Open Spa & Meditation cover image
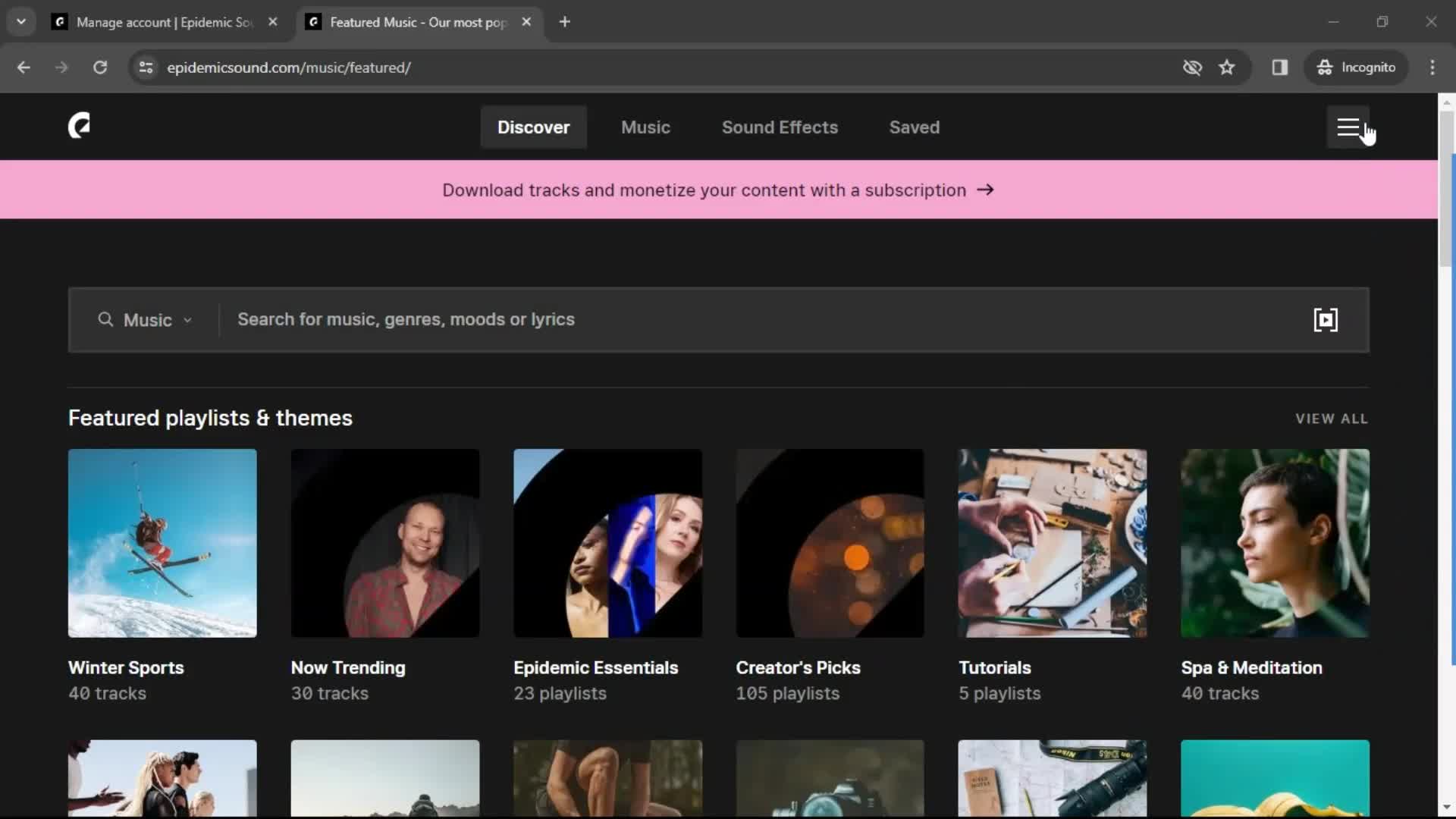 pos(1275,543)
